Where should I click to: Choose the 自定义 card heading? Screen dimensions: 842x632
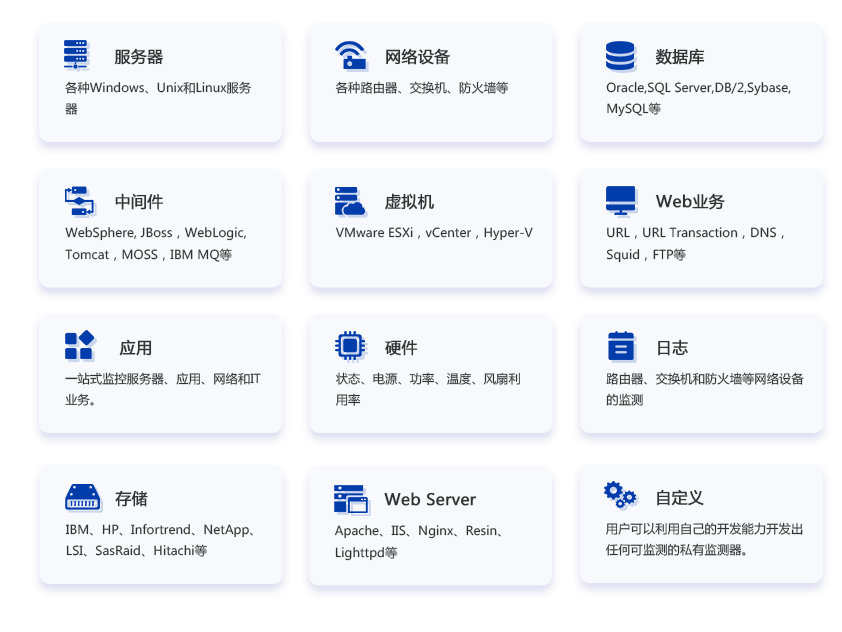(679, 498)
